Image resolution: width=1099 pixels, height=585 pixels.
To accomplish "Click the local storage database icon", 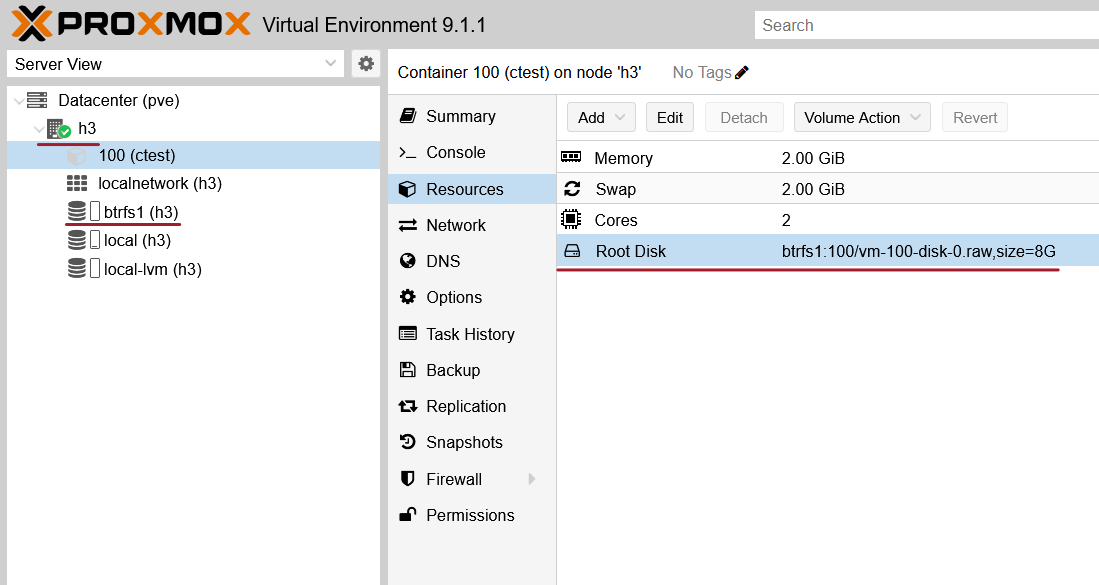I will click(77, 240).
